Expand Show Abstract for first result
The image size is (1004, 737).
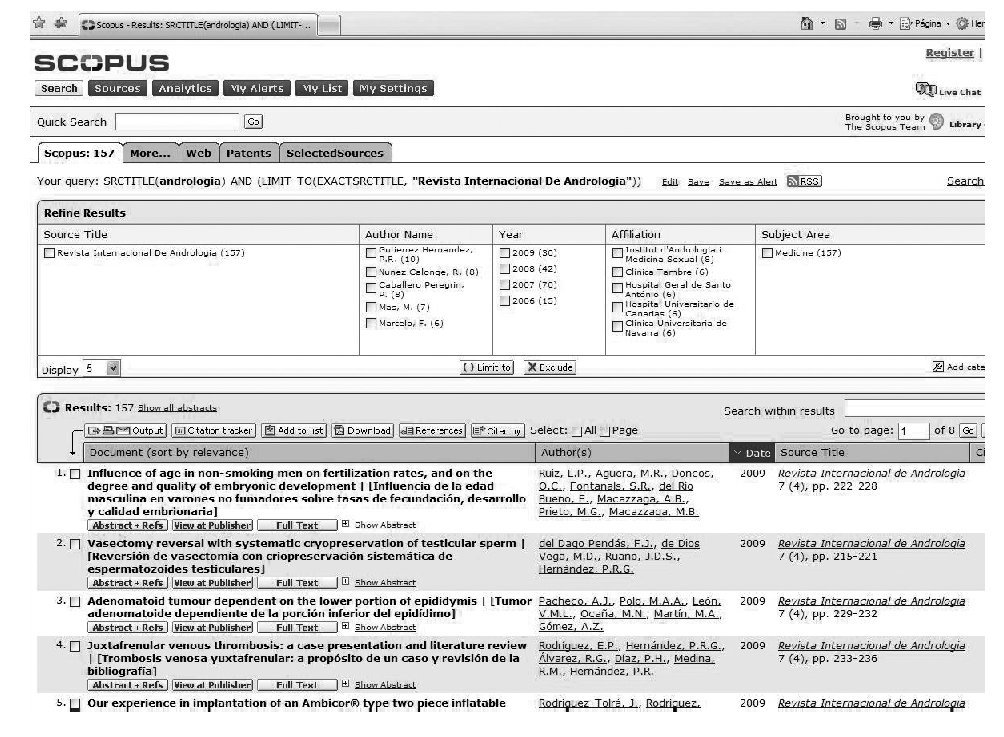(x=346, y=524)
